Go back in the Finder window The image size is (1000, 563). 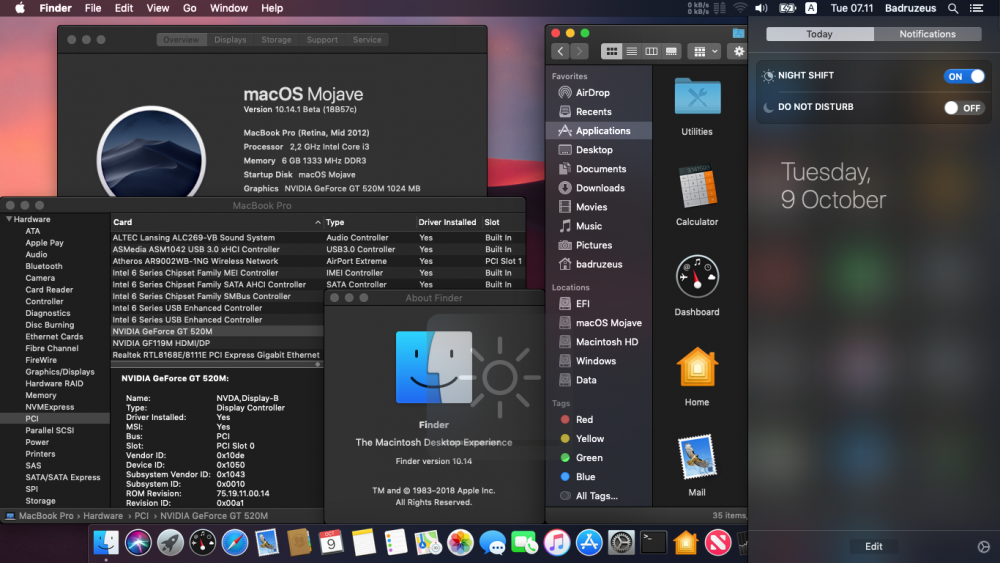click(561, 52)
